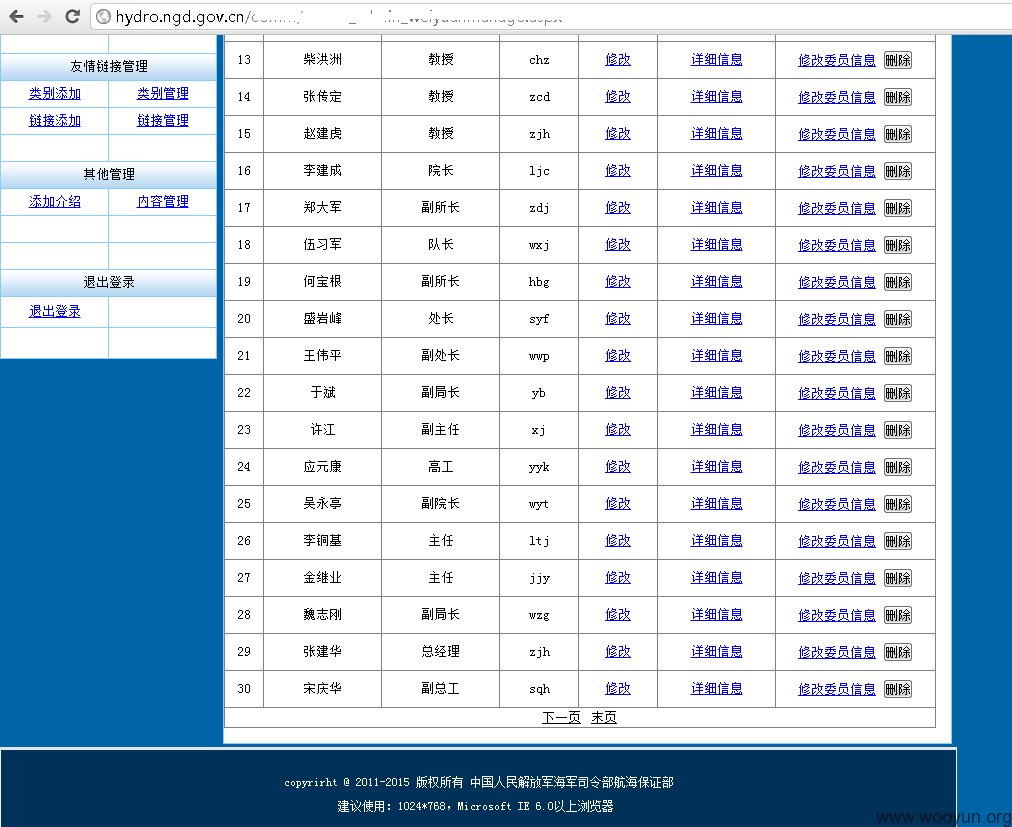Click 修改 link for row 13 柴洪洲
The width and height of the screenshot is (1012, 827).
(x=618, y=59)
